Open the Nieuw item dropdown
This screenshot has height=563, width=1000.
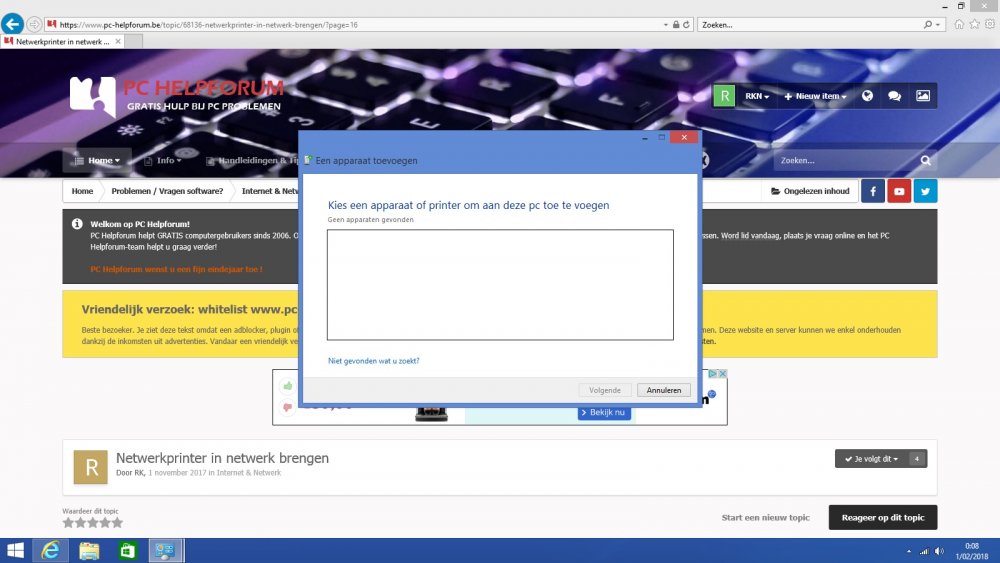(x=815, y=96)
